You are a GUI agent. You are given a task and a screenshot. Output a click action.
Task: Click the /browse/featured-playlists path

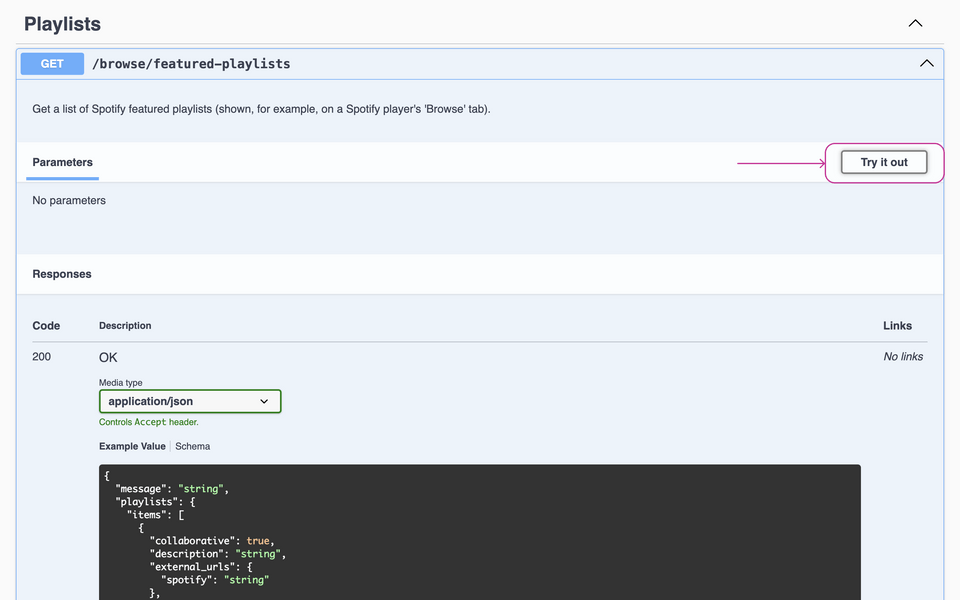coord(191,64)
